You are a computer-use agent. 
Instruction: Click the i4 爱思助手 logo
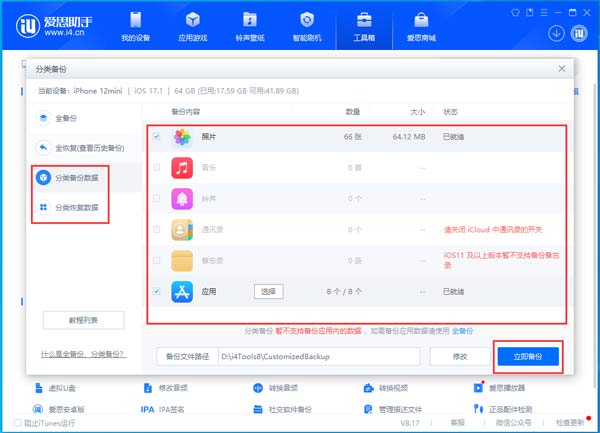54,26
